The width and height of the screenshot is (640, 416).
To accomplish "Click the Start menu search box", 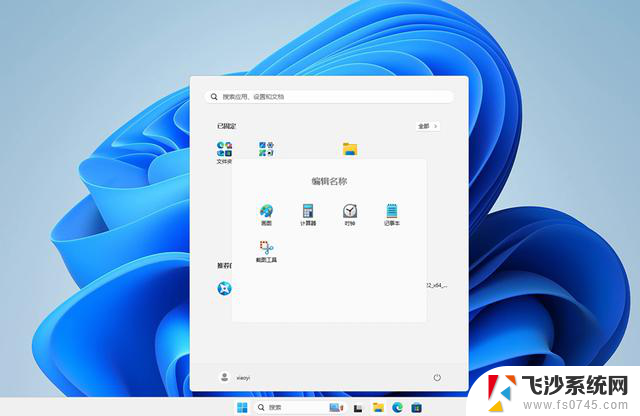I will pyautogui.click(x=329, y=97).
